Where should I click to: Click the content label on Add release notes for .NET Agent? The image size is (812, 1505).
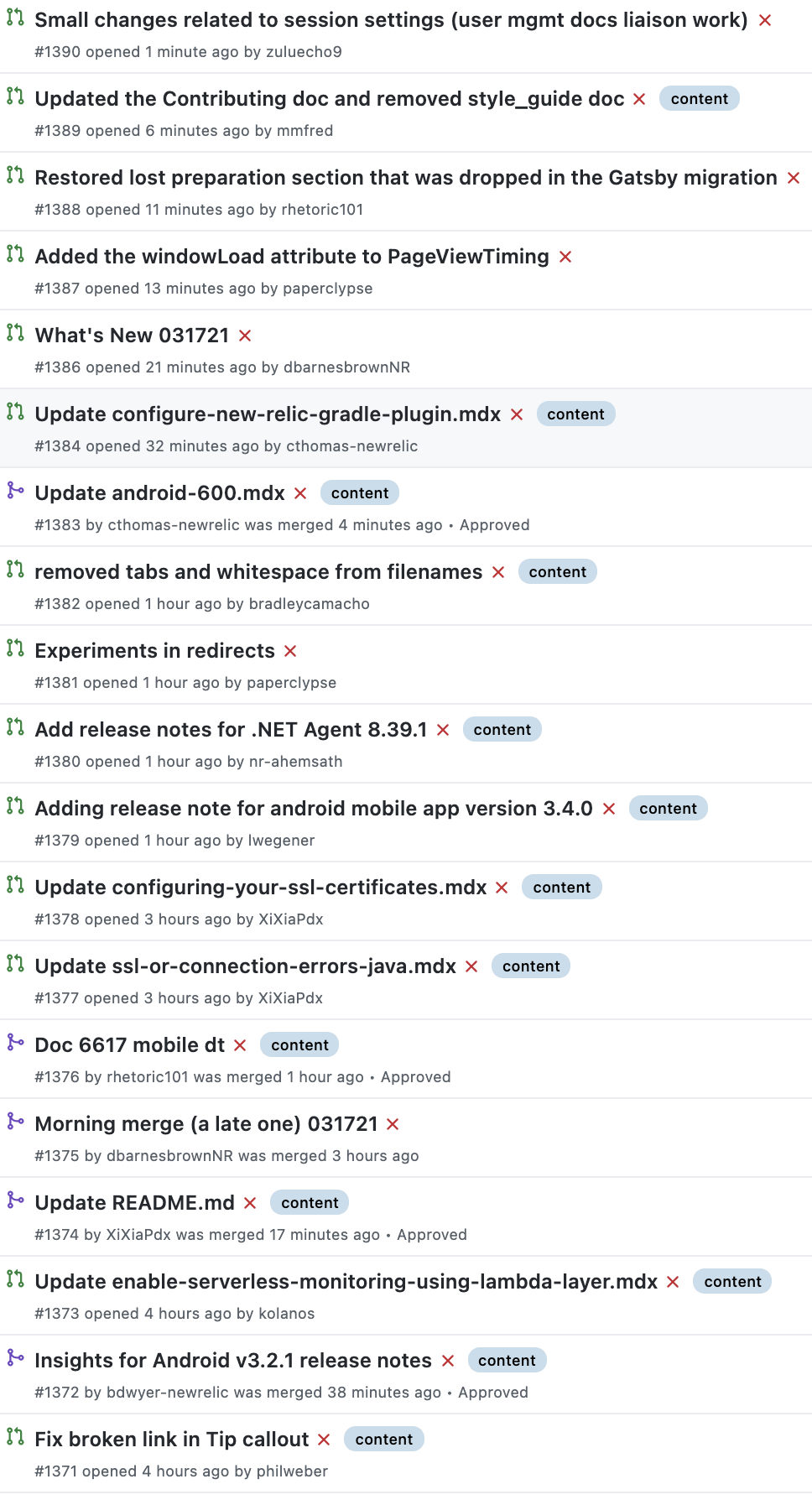coord(502,730)
